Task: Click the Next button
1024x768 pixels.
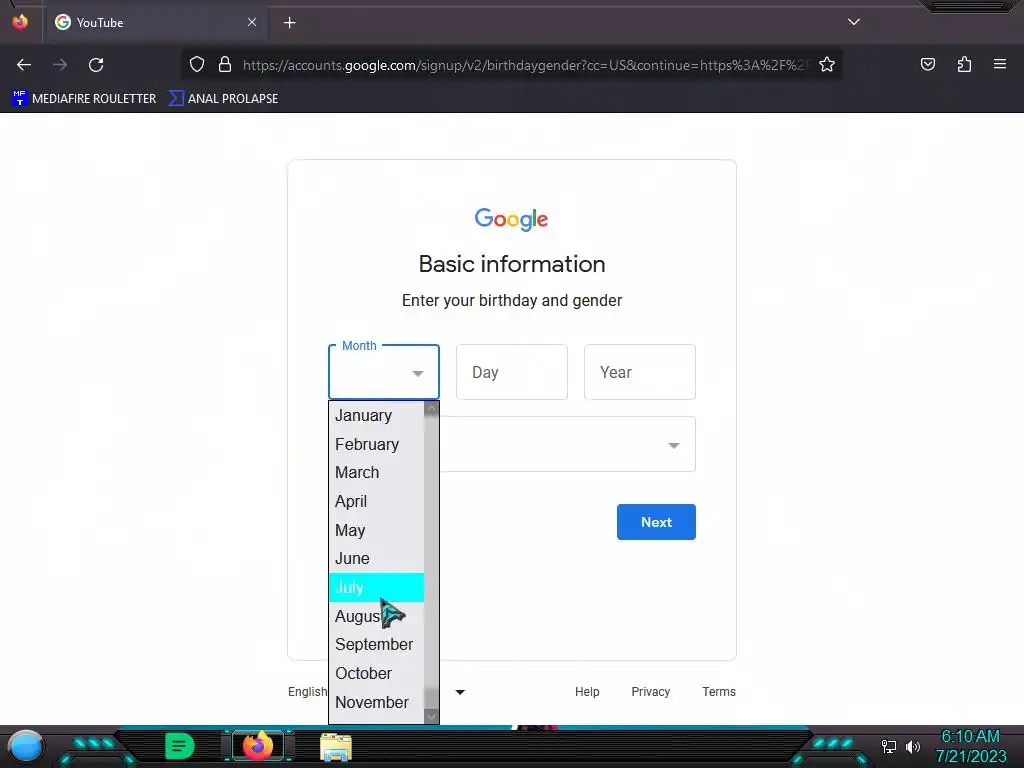Action: click(x=656, y=522)
